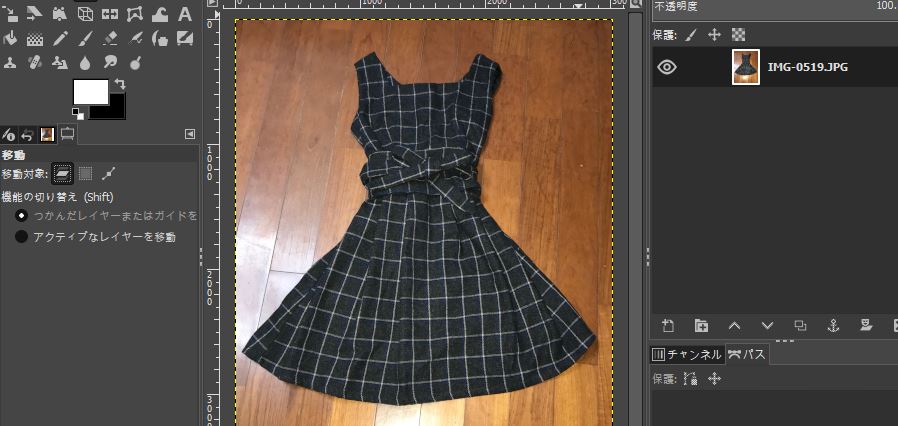The image size is (898, 426).
Task: Toggle the layer alpha channel lock
Action: (x=738, y=34)
